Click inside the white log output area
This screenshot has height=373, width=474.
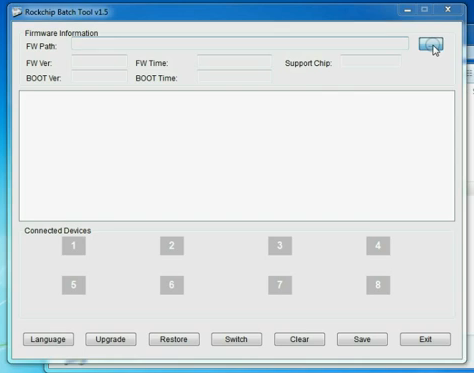click(237, 156)
